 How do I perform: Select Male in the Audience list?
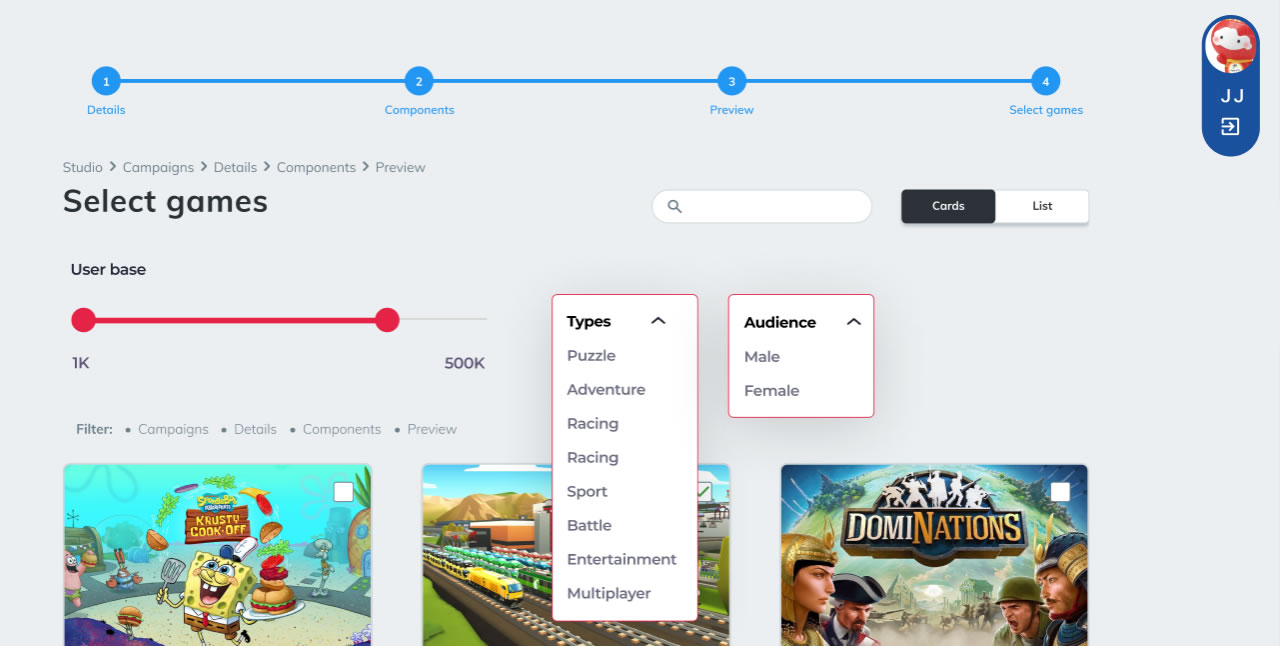[x=762, y=357]
